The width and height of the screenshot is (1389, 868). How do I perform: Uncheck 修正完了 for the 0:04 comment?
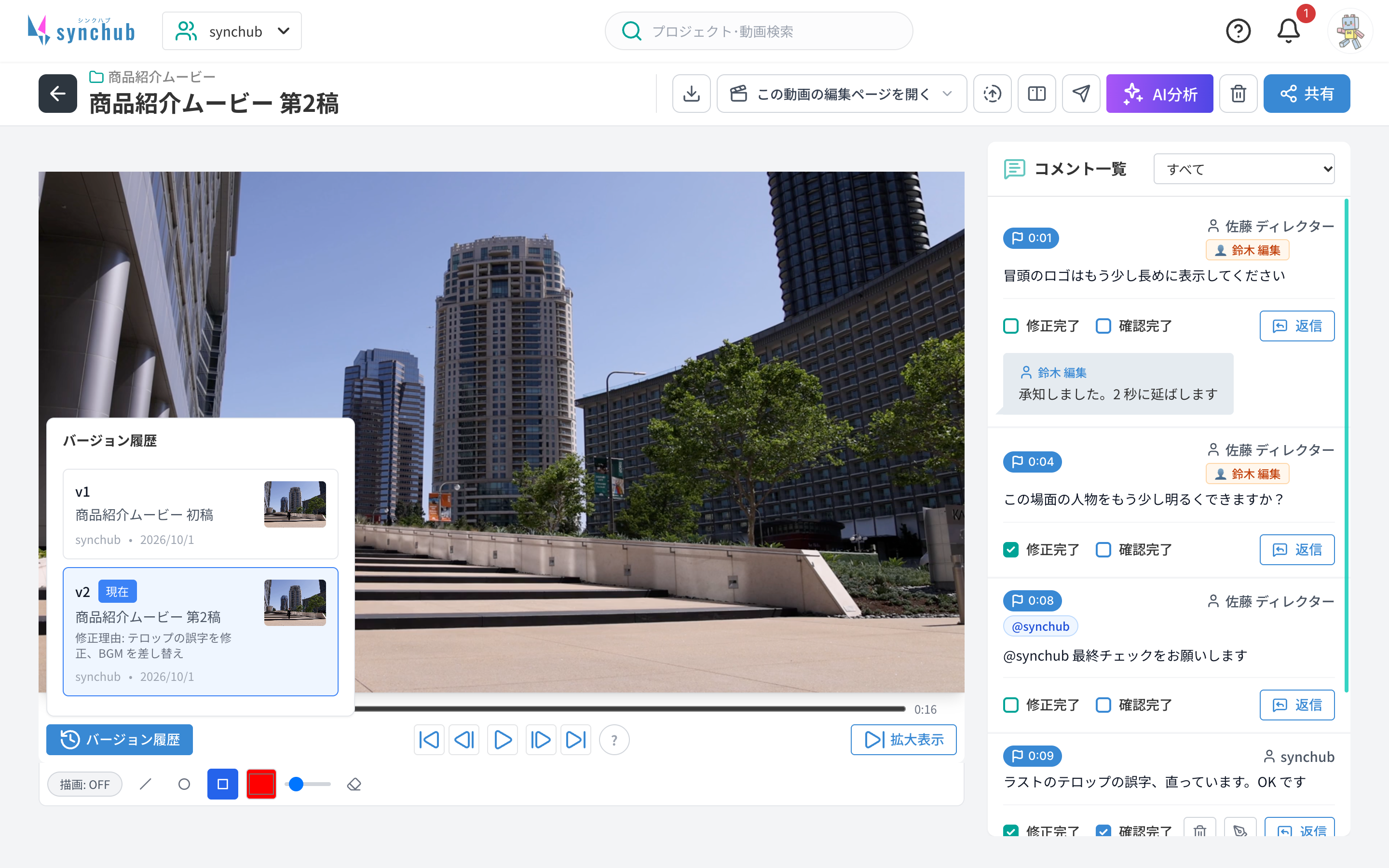1011,550
